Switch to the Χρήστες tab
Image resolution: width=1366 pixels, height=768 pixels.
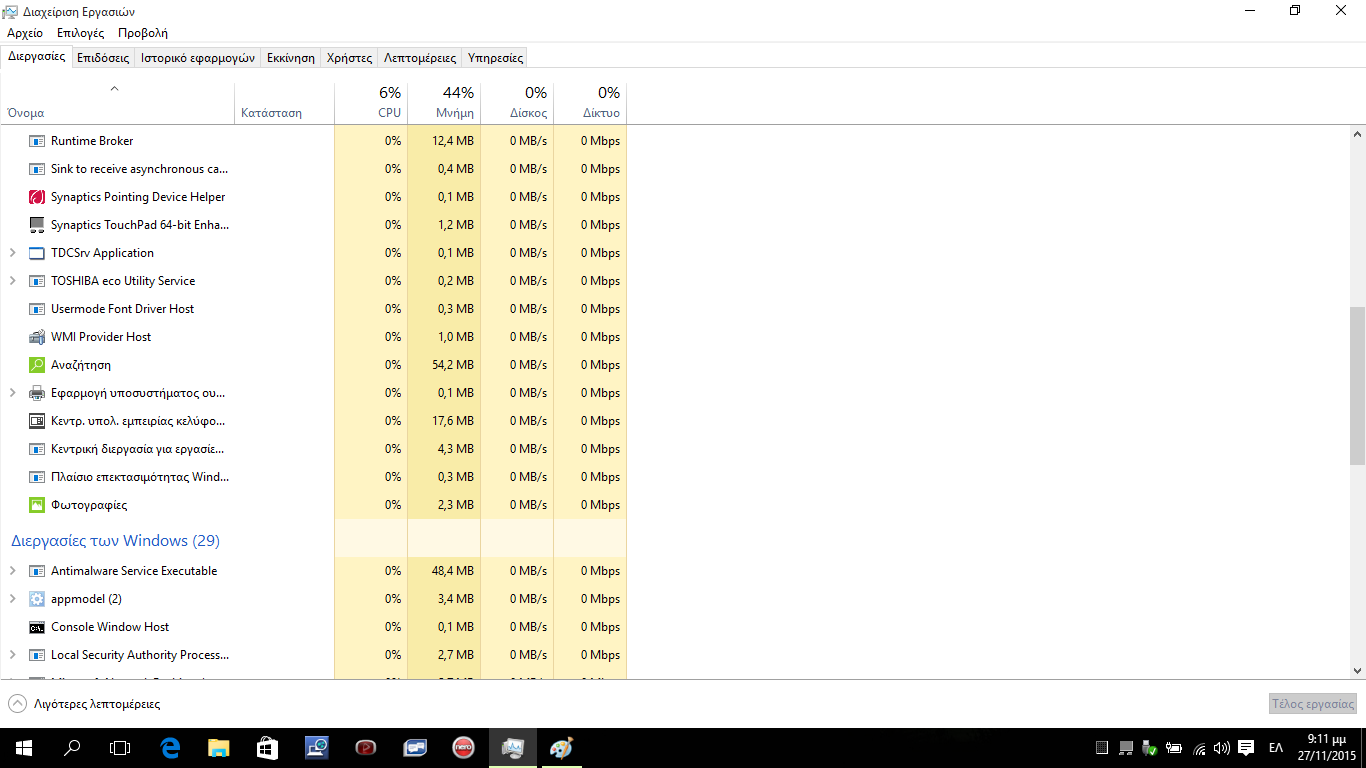point(350,58)
